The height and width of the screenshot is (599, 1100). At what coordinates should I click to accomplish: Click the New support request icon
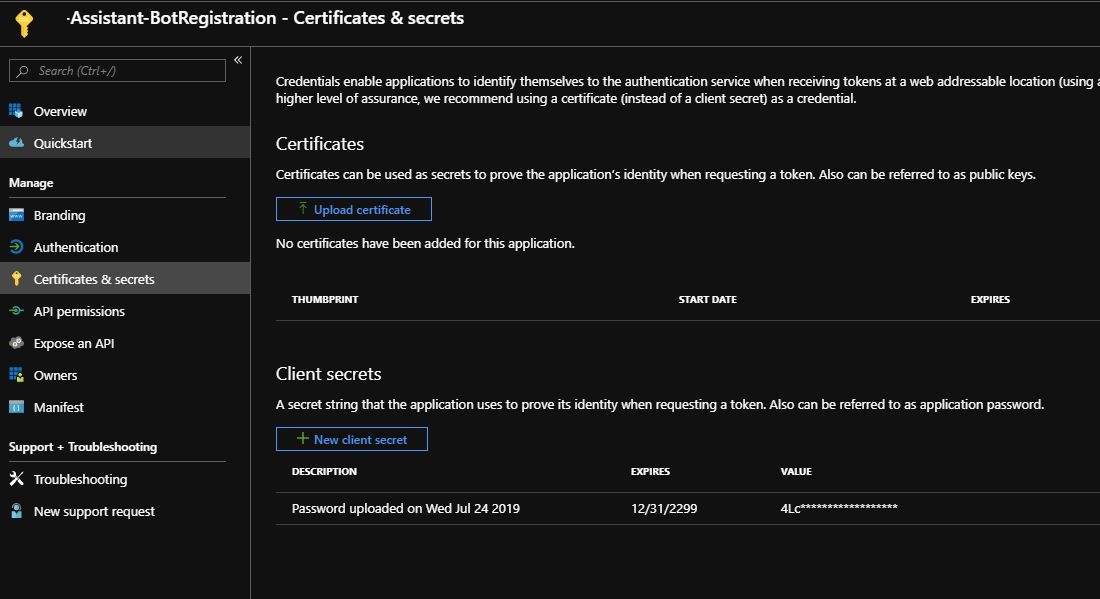point(16,511)
